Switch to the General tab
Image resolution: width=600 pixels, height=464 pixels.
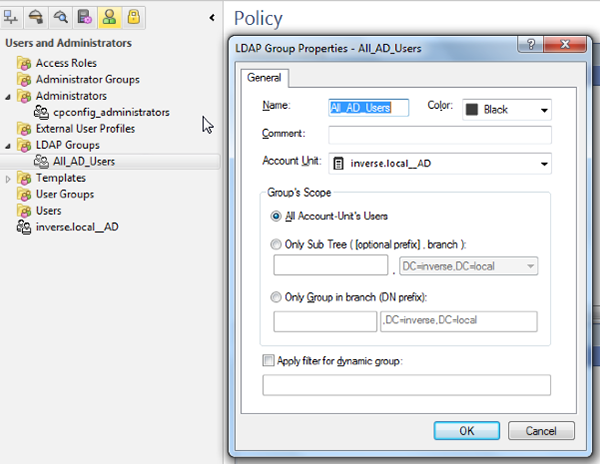[264, 78]
